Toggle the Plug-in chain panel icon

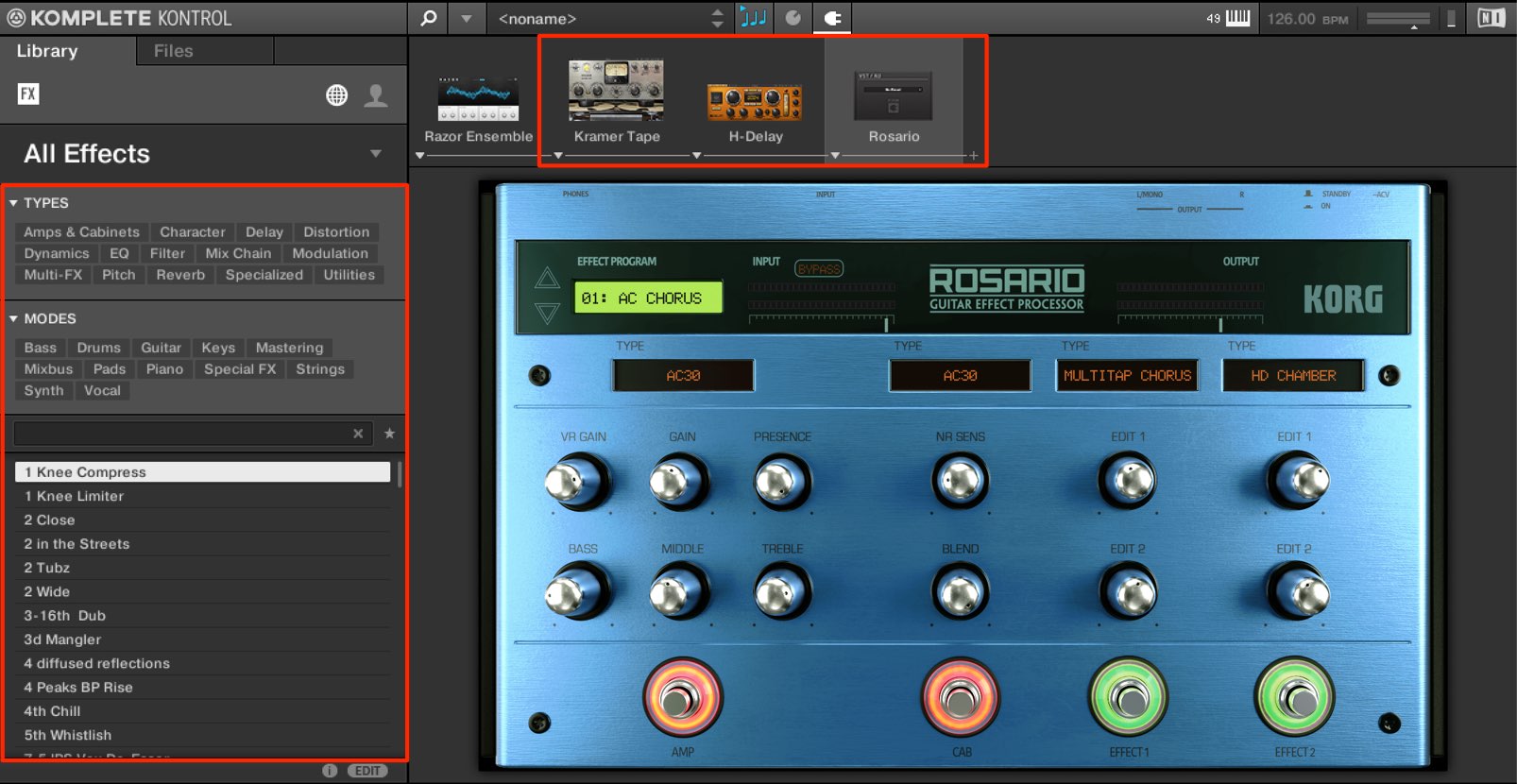click(x=833, y=18)
